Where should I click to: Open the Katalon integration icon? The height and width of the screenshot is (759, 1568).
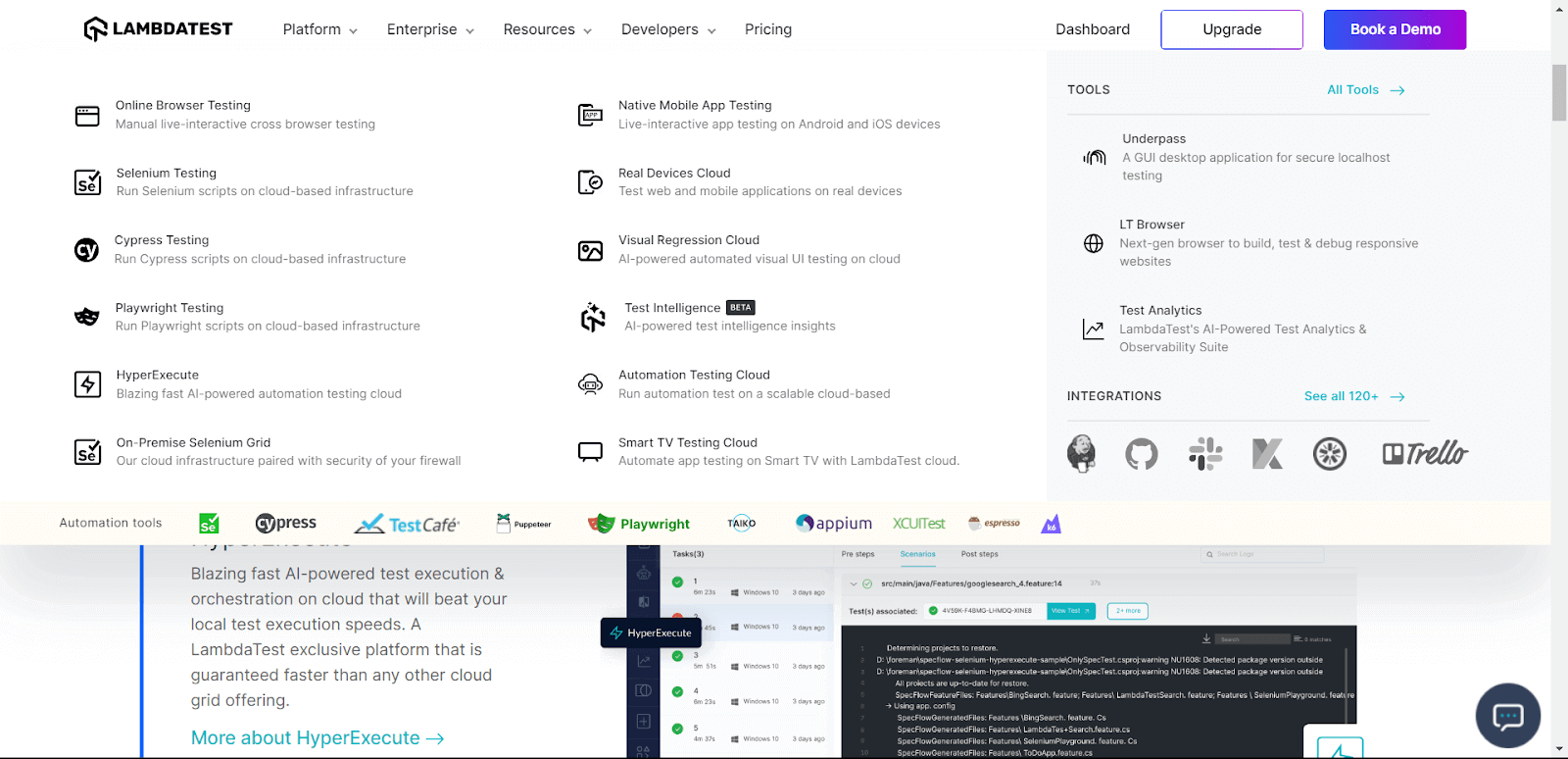(x=1267, y=454)
